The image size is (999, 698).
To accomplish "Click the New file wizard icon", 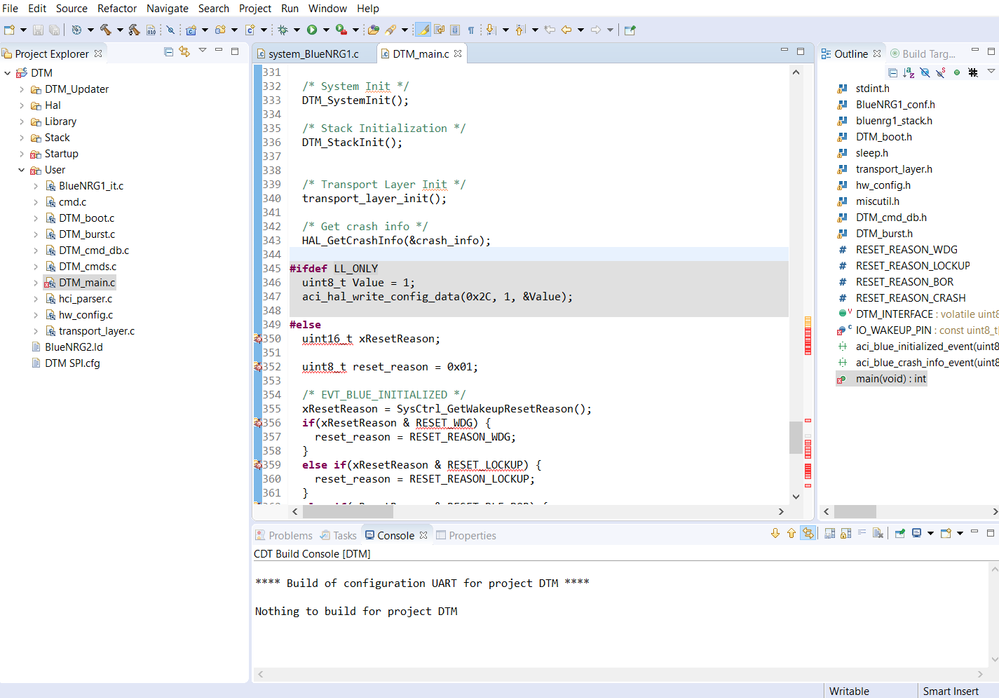I will 9,30.
